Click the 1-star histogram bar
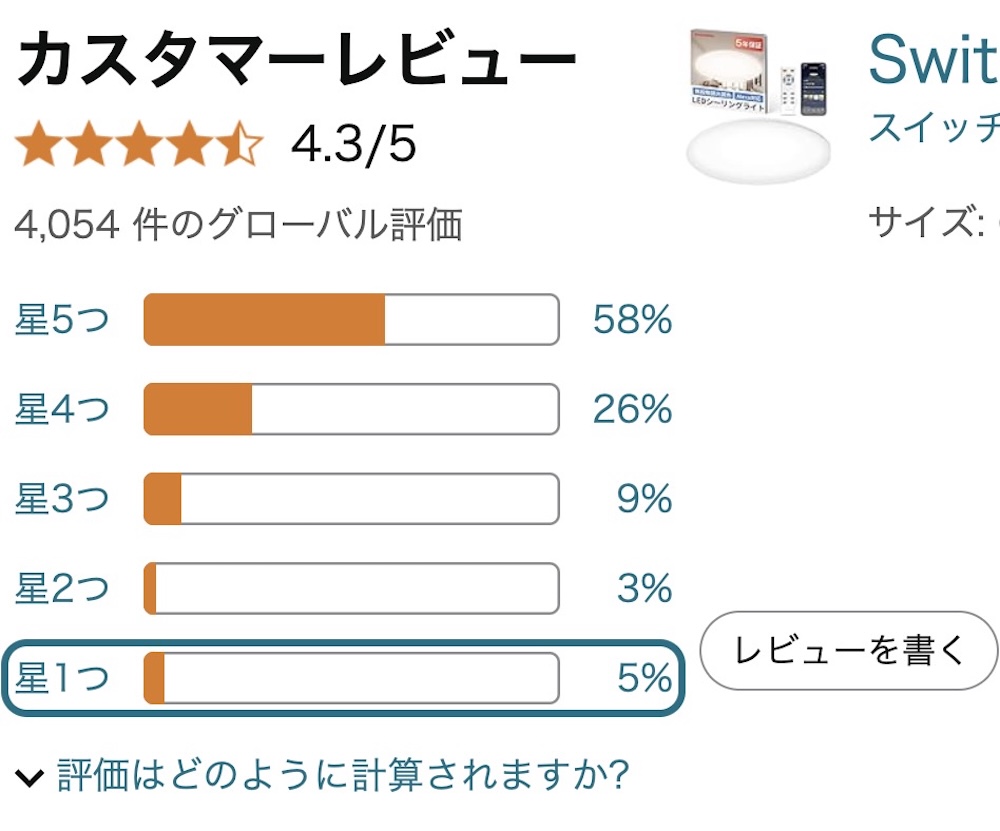Image resolution: width=1000 pixels, height=831 pixels. 351,678
